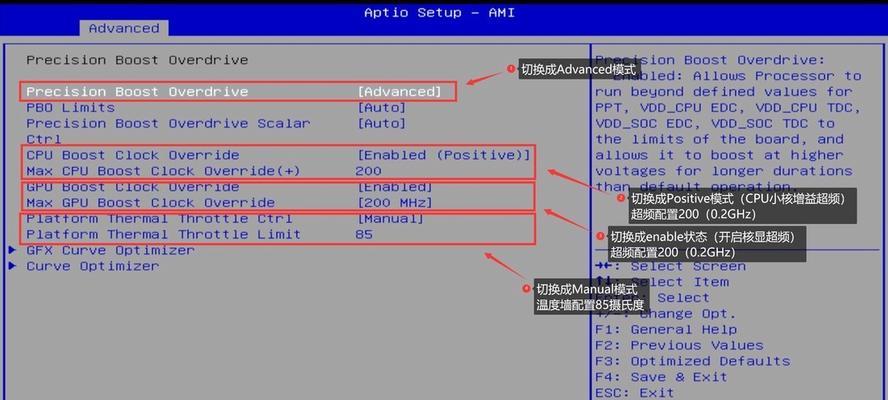Open the Advanced tab
The width and height of the screenshot is (888, 400).
pyautogui.click(x=123, y=28)
